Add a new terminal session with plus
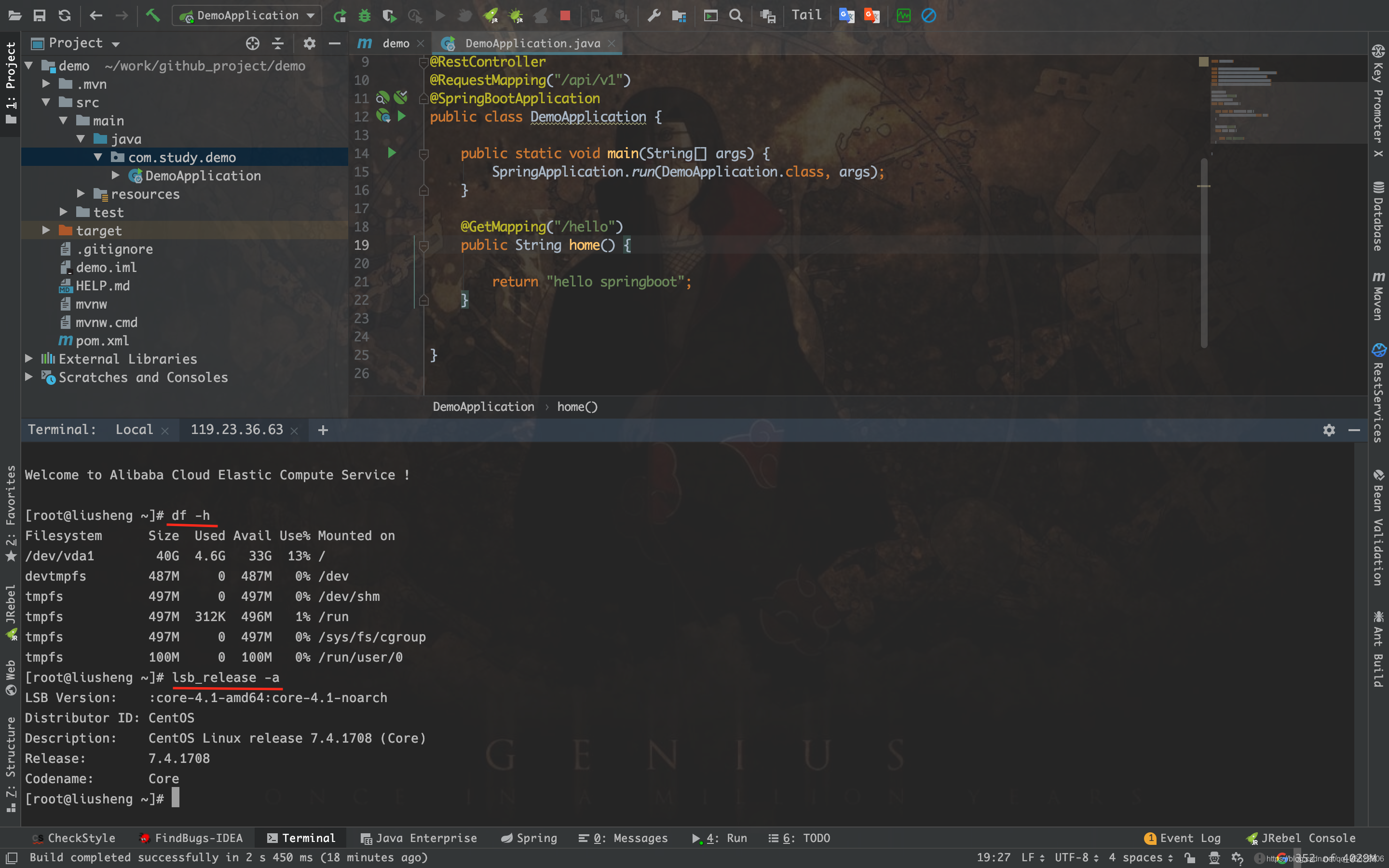Viewport: 1389px width, 868px height. (323, 430)
